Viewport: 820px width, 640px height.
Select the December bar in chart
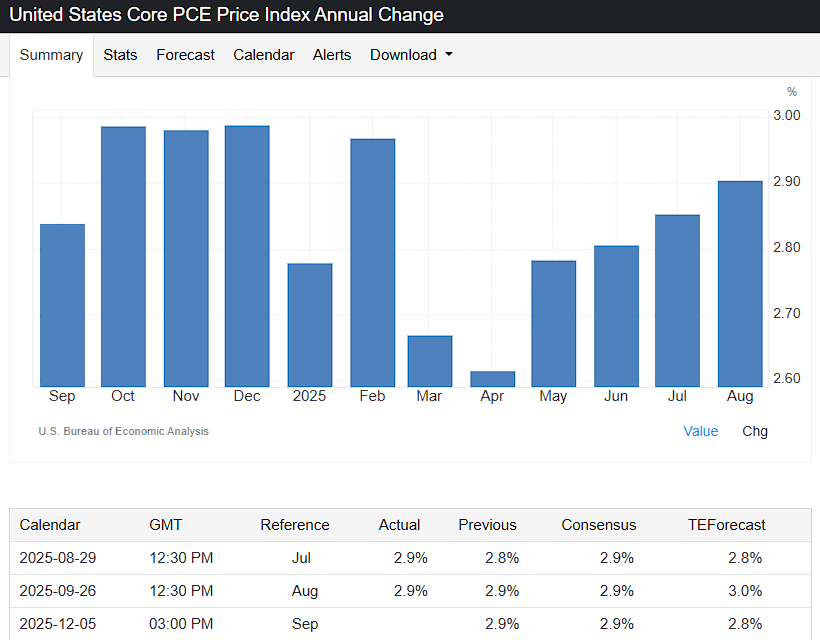[247, 256]
